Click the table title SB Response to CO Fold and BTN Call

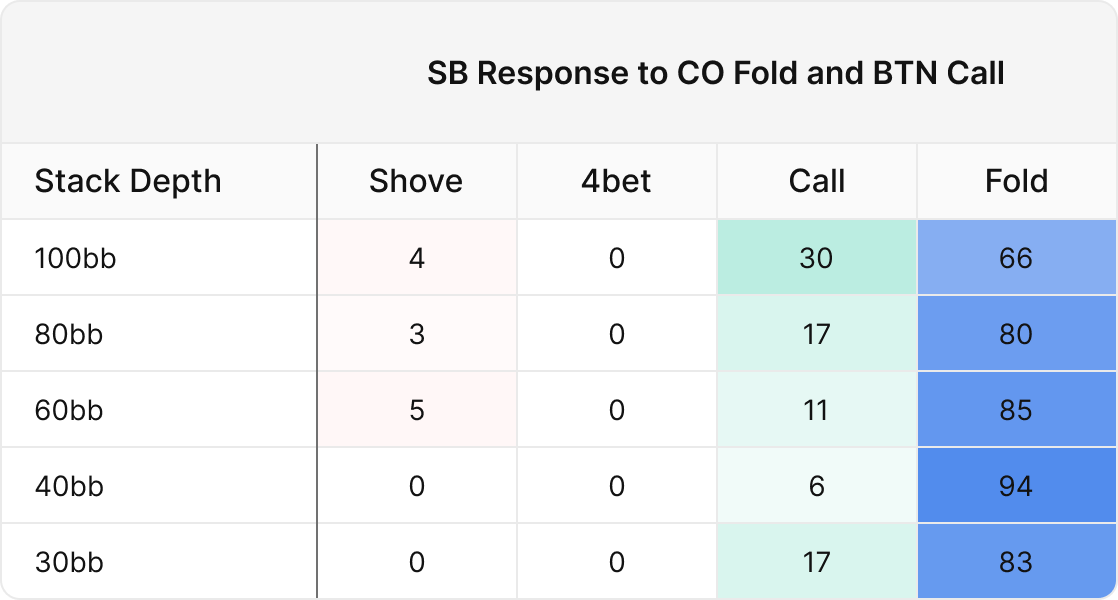point(716,74)
